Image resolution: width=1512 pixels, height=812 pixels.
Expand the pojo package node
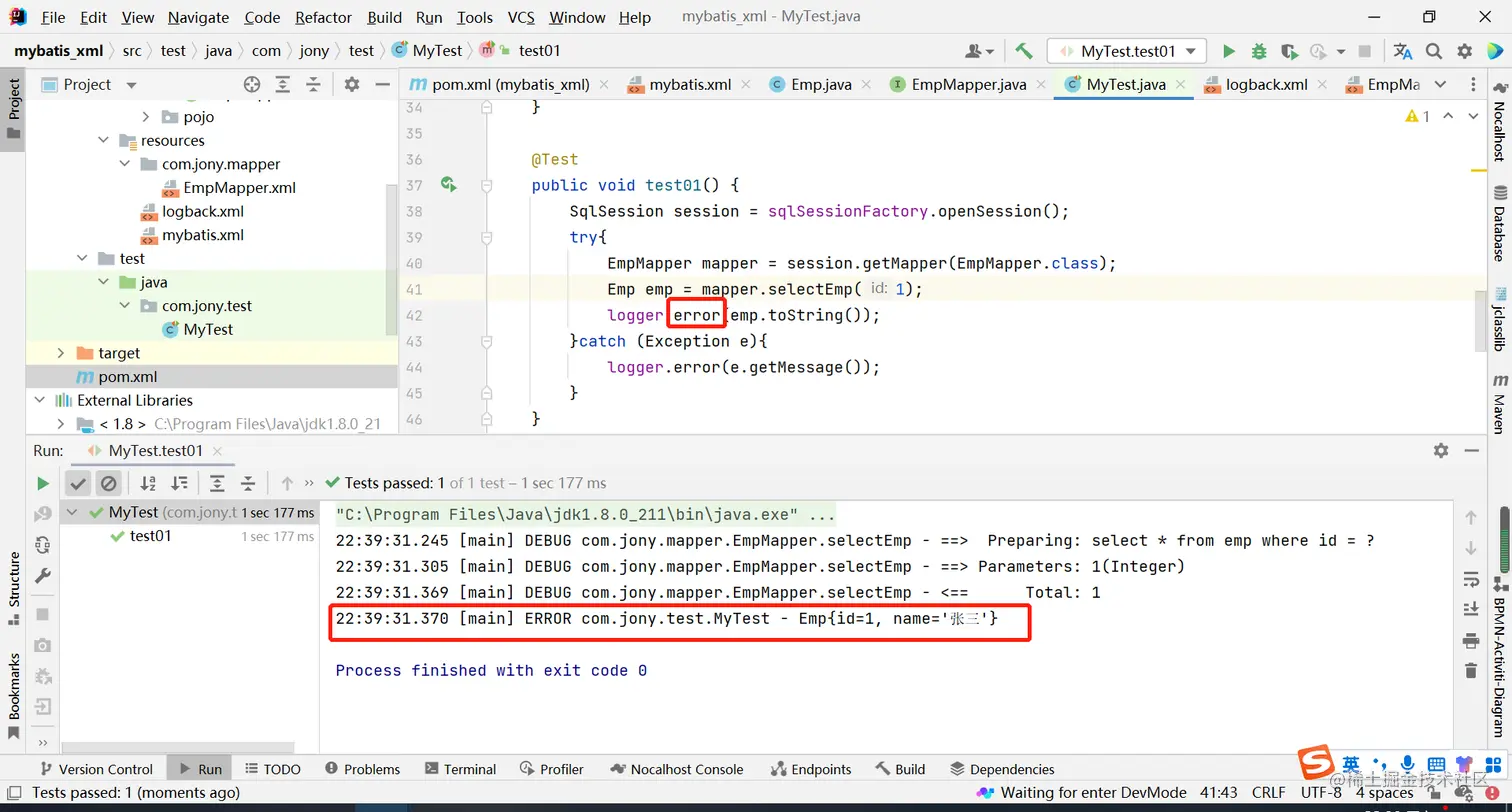(x=146, y=116)
